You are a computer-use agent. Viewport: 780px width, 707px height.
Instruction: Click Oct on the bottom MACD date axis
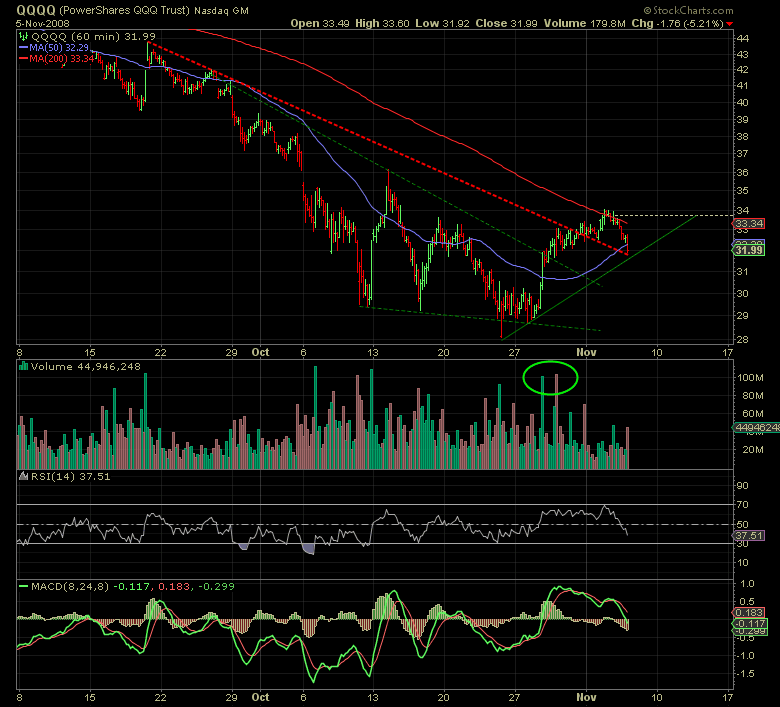click(x=261, y=697)
